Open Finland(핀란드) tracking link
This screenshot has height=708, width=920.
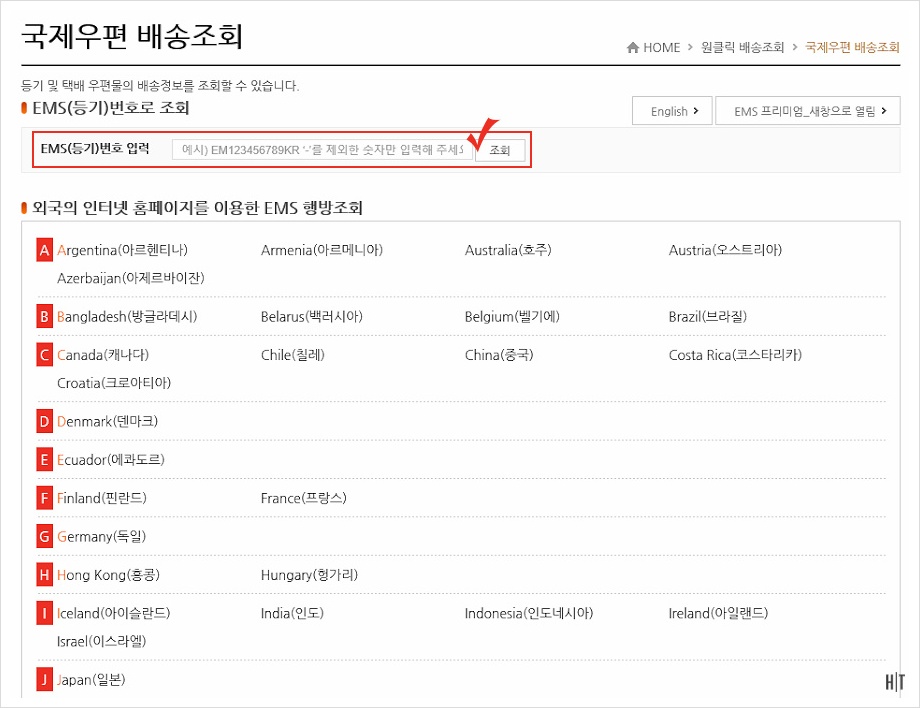pyautogui.click(x=102, y=498)
